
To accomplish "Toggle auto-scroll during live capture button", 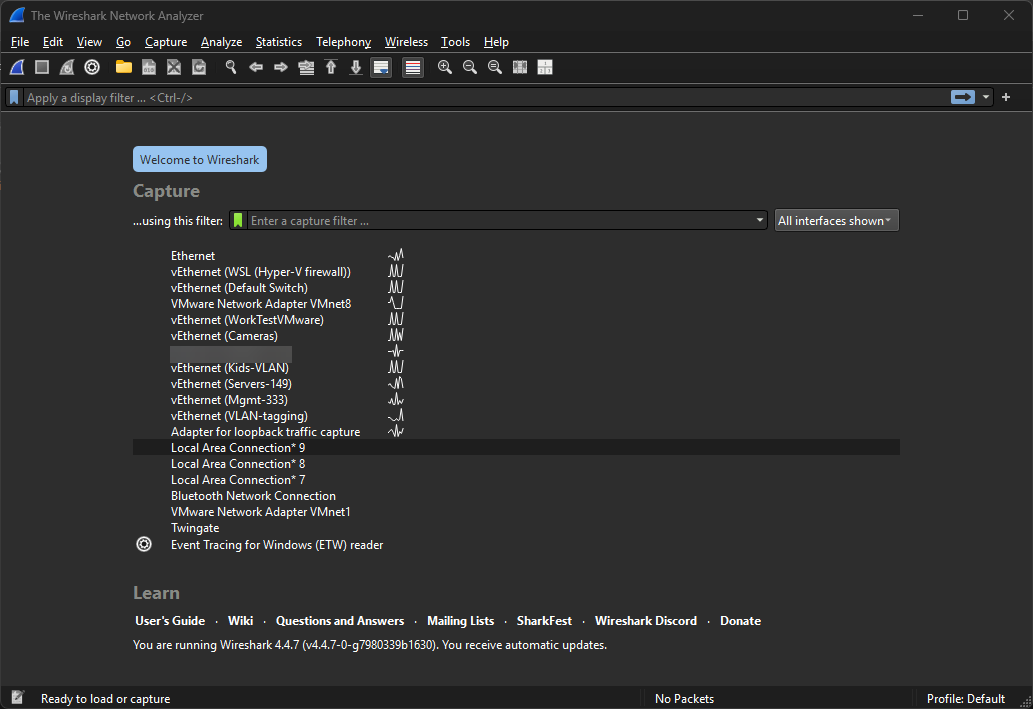I will click(381, 67).
